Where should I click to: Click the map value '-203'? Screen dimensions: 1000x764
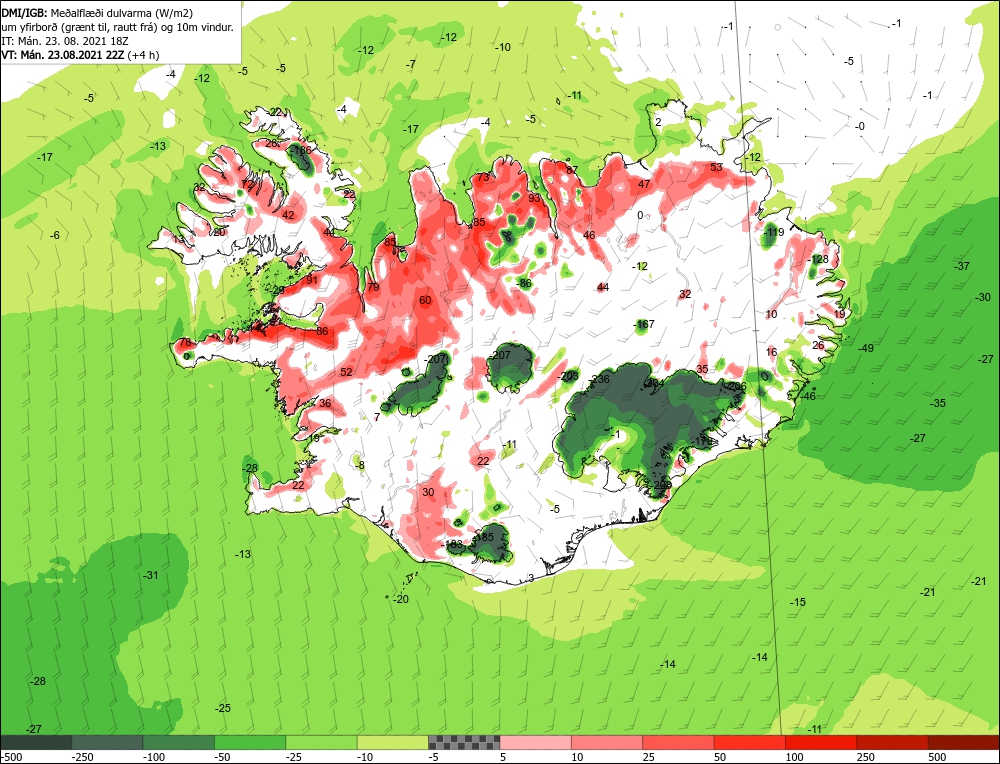point(568,376)
